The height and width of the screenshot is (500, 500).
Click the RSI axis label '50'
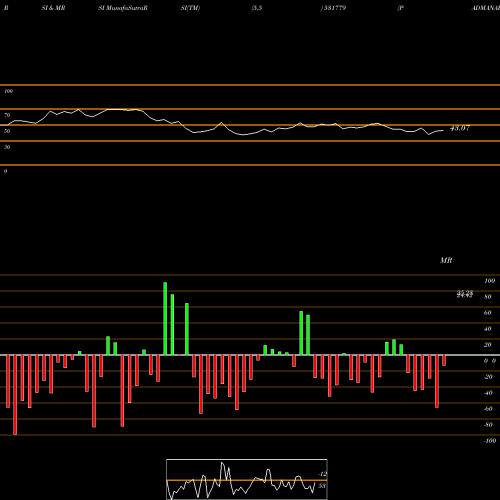7,131
